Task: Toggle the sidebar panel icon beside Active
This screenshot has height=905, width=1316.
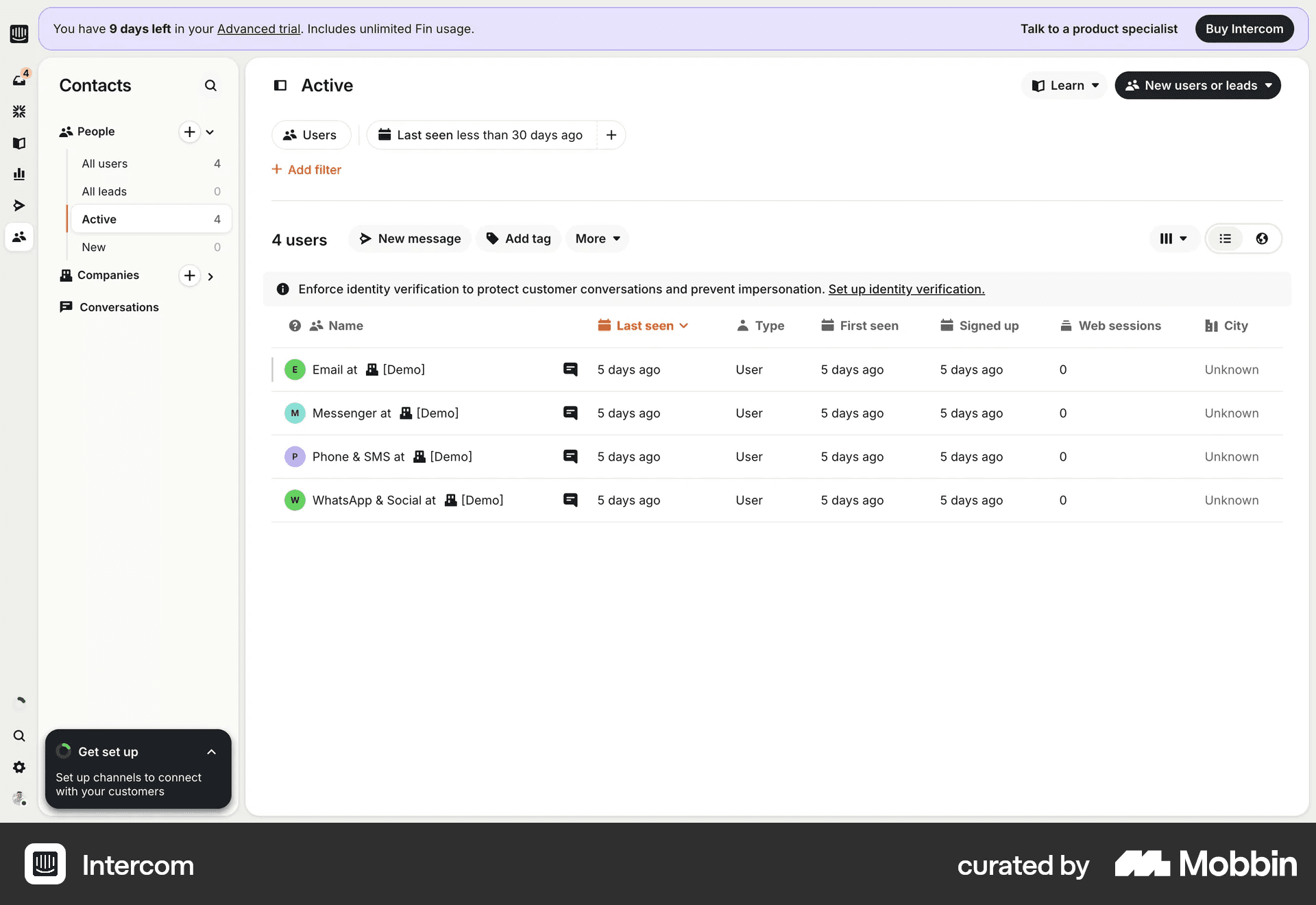Action: pyautogui.click(x=280, y=86)
